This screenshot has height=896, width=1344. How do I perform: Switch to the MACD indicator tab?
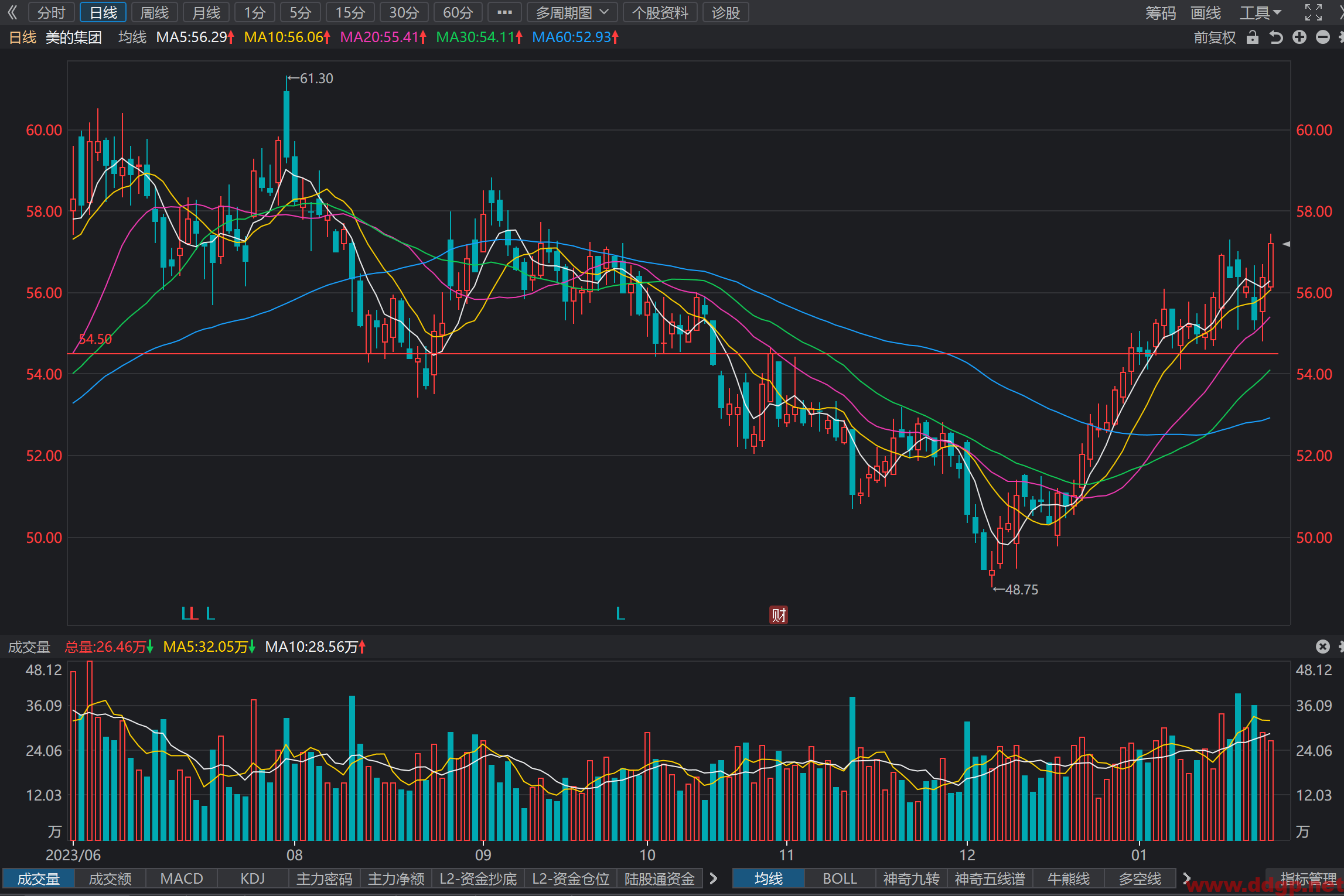[182, 878]
